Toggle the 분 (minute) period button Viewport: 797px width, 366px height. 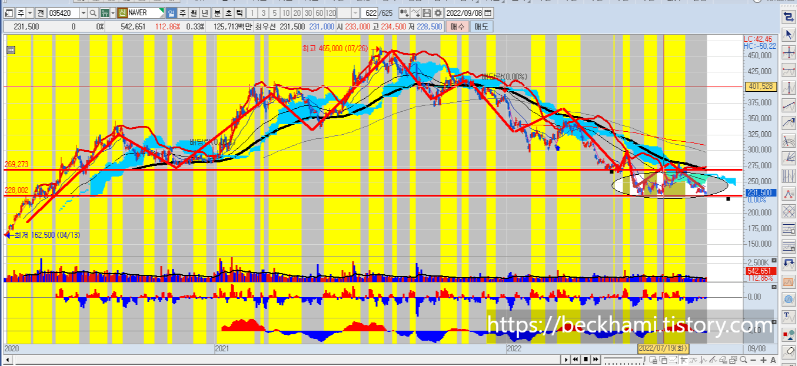pyautogui.click(x=217, y=13)
